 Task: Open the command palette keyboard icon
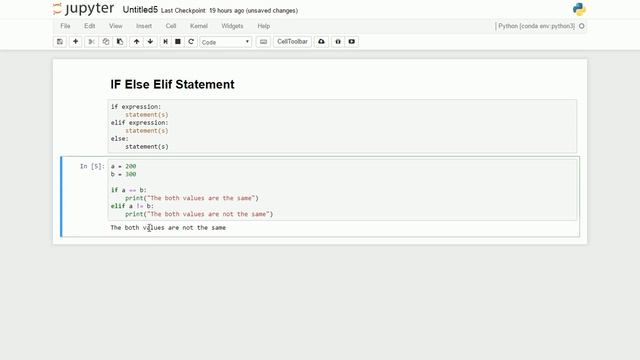(x=263, y=42)
